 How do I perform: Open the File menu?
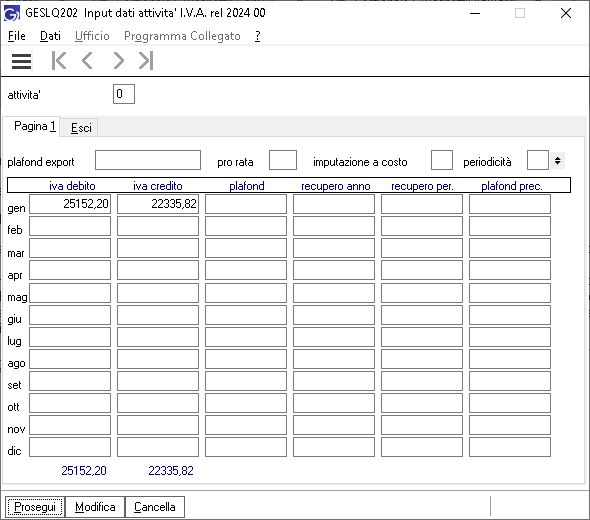(x=17, y=36)
